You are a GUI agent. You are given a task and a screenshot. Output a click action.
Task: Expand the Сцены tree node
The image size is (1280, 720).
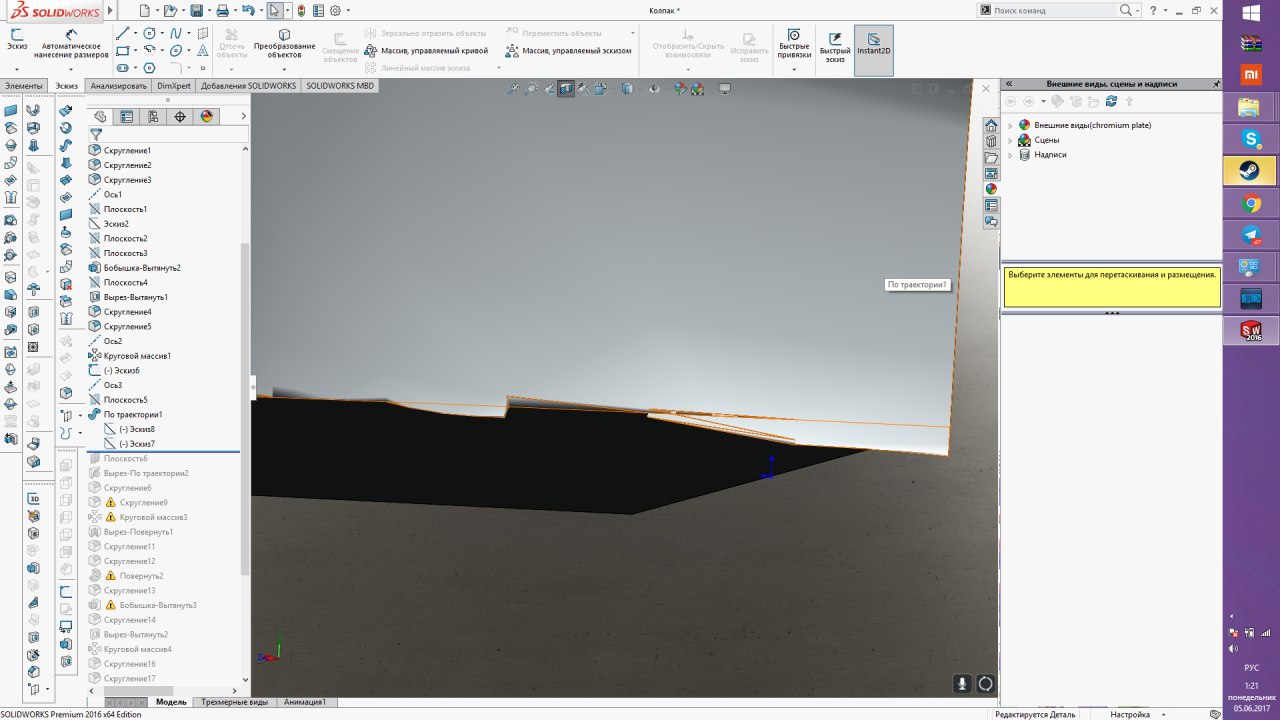pyautogui.click(x=1010, y=141)
